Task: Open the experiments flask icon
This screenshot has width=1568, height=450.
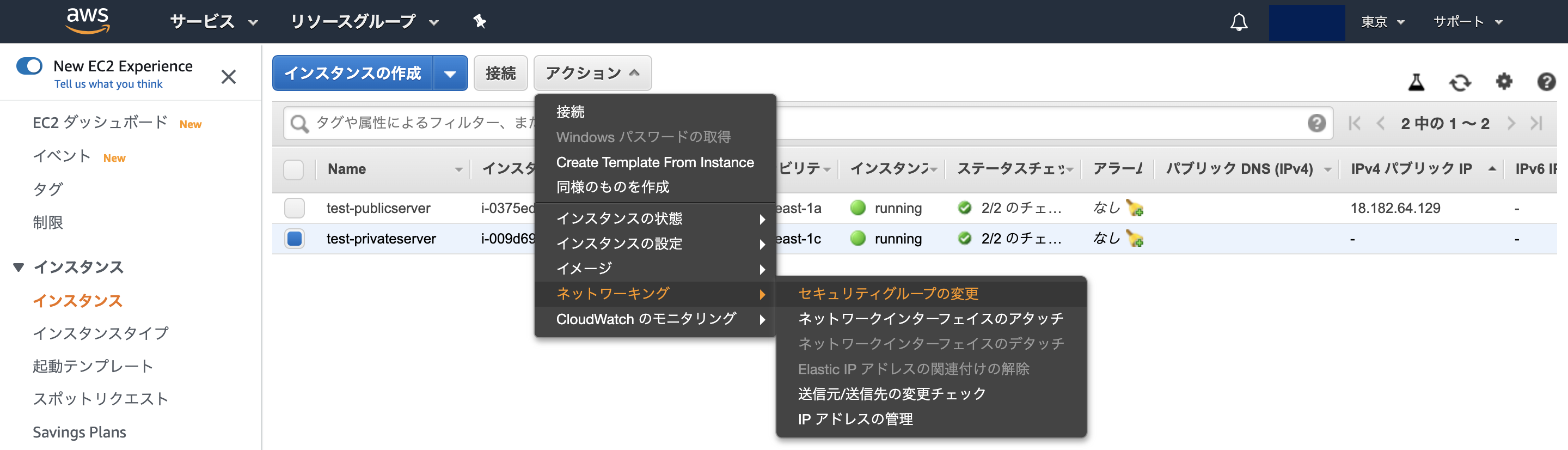Action: pyautogui.click(x=1416, y=82)
